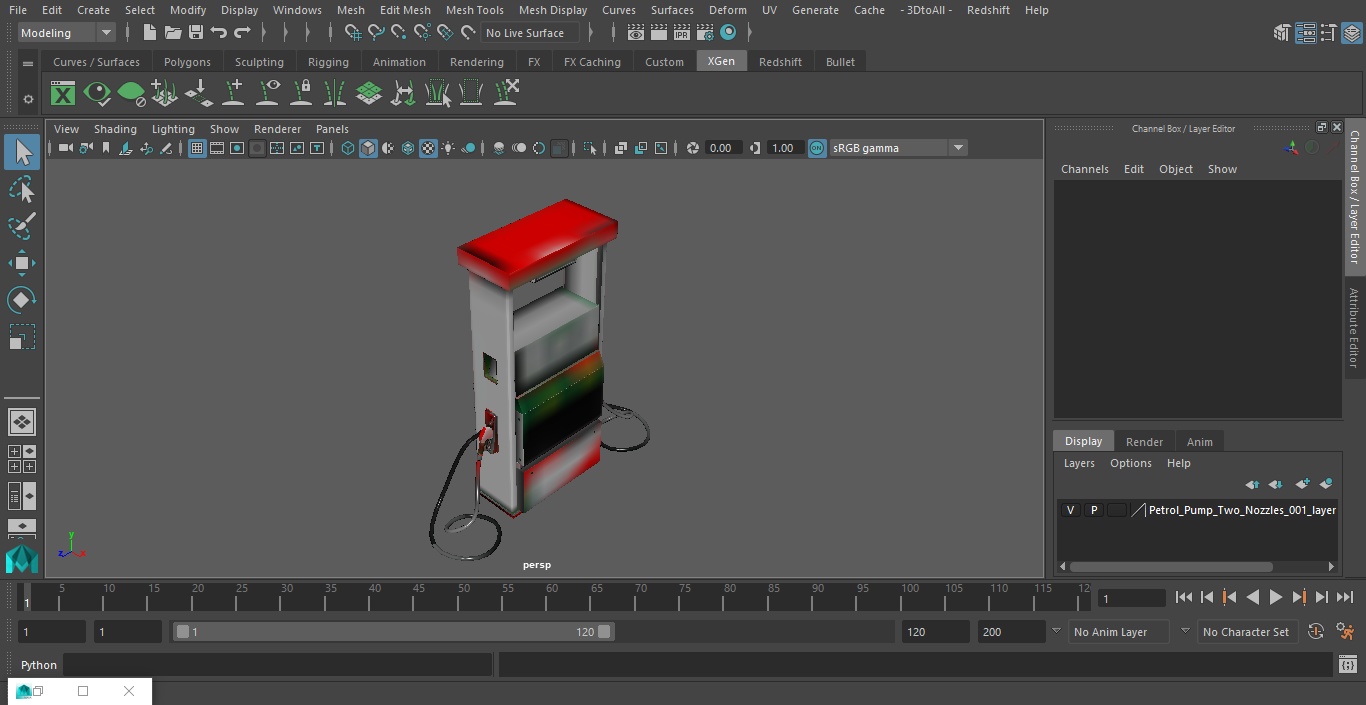1366x705 pixels.
Task: Click the exposure value field 0.00
Action: click(x=721, y=148)
